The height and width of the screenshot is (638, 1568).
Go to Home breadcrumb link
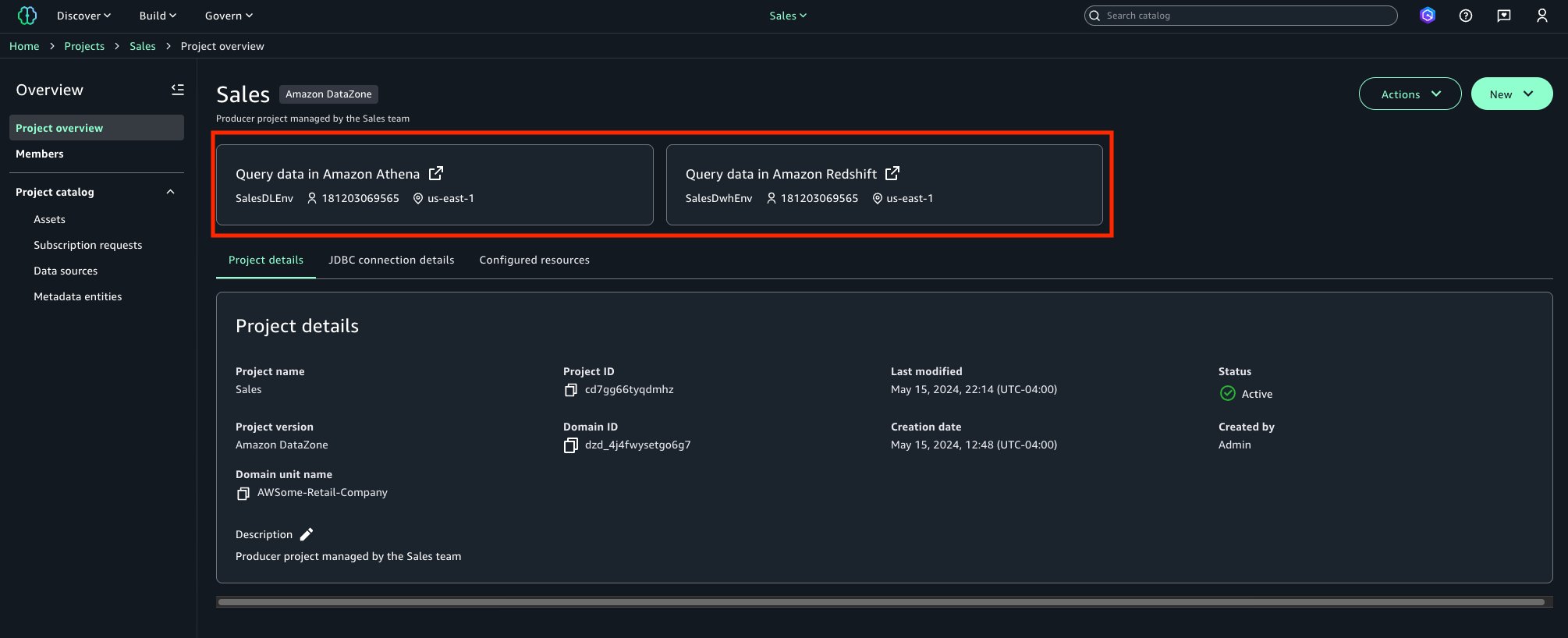tap(24, 46)
